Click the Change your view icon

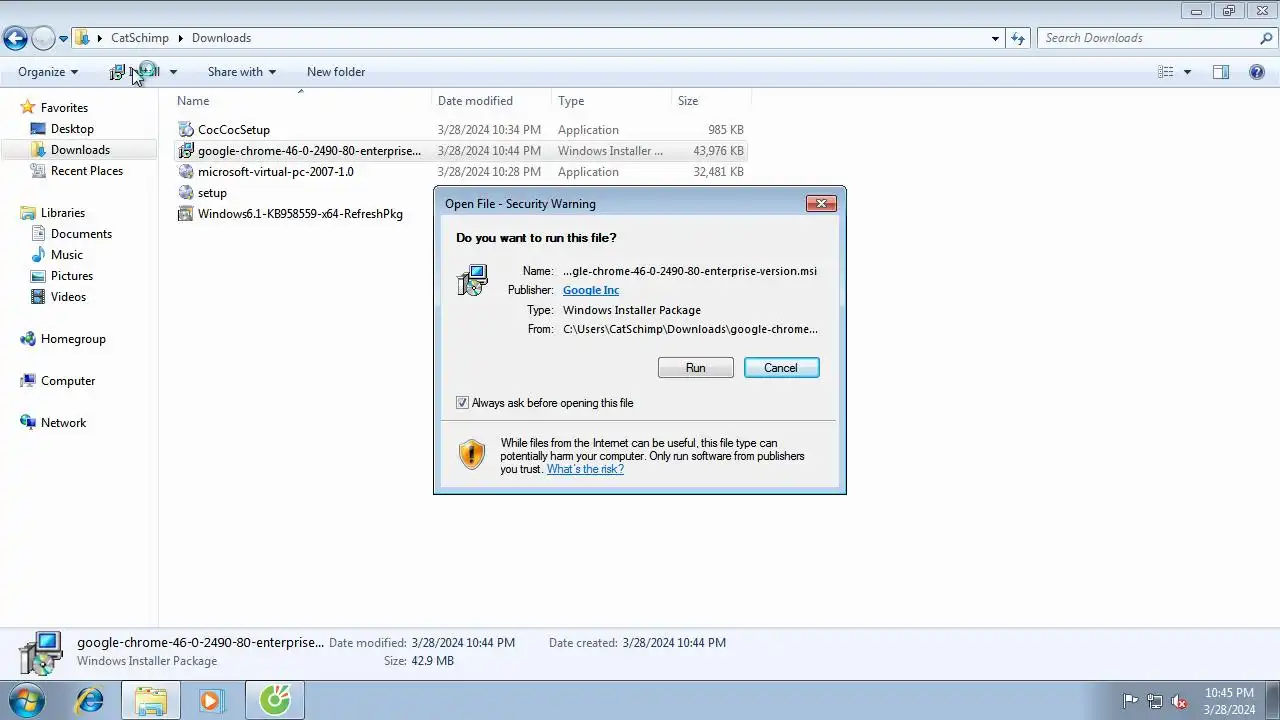click(1166, 72)
